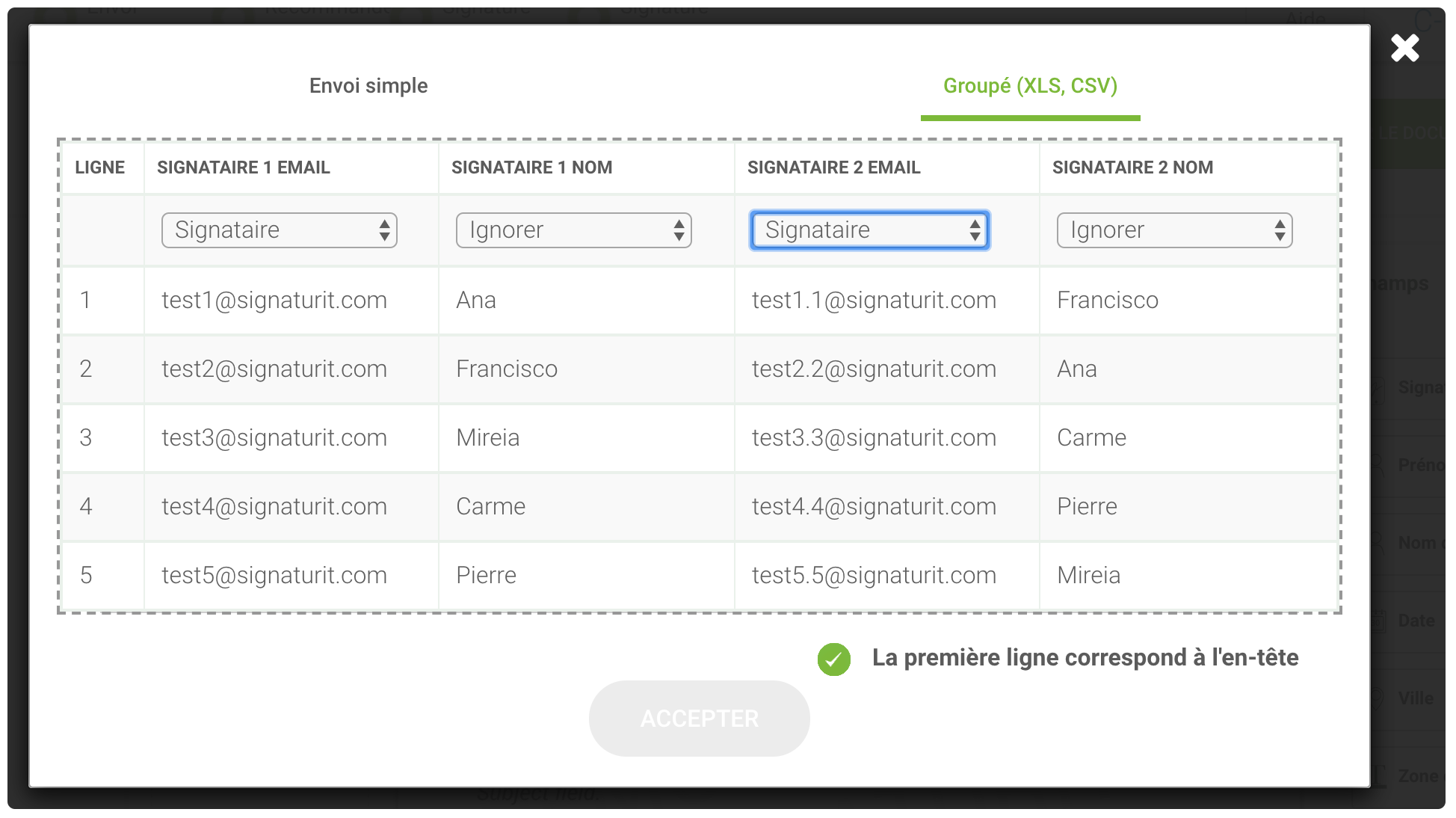
Task: Click Pierre in the Signataire 2 Nom column
Action: coord(1088,507)
